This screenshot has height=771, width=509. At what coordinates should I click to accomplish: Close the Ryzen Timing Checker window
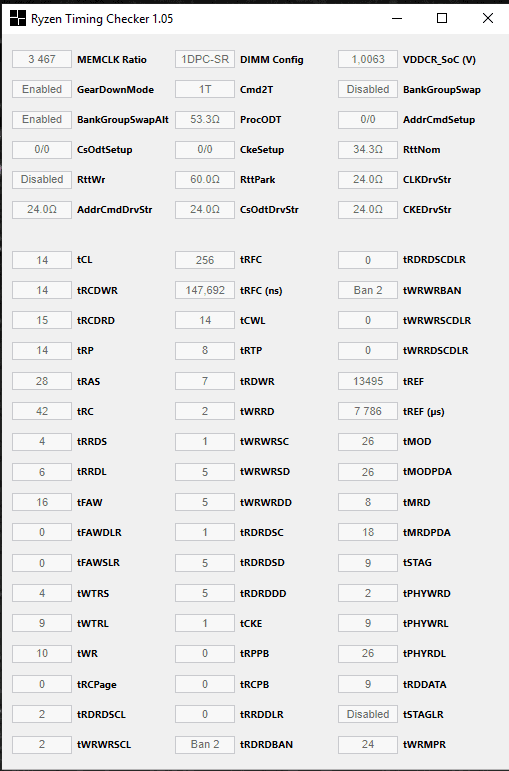(487, 19)
